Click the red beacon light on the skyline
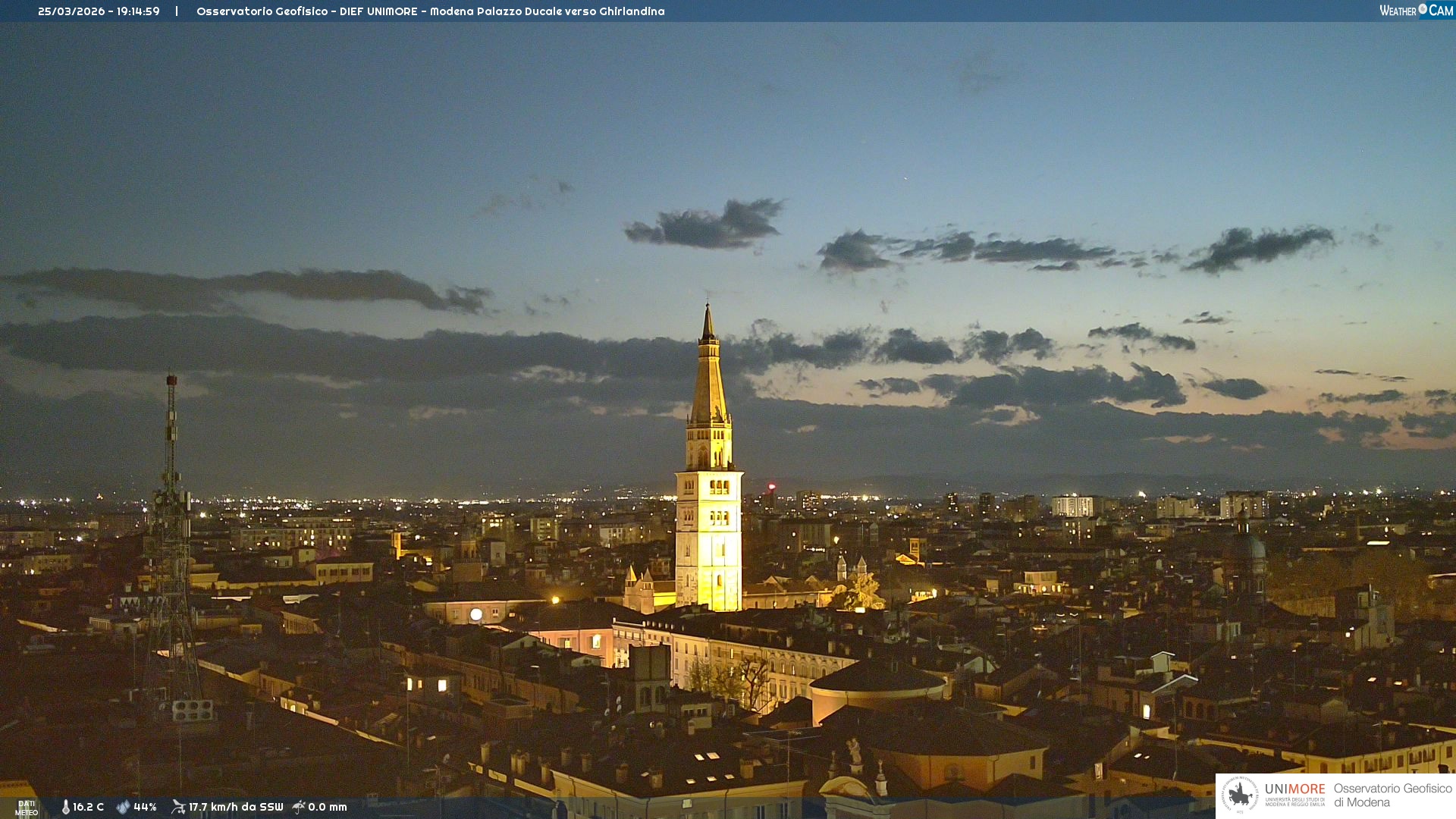This screenshot has height=819, width=1456. (771, 486)
